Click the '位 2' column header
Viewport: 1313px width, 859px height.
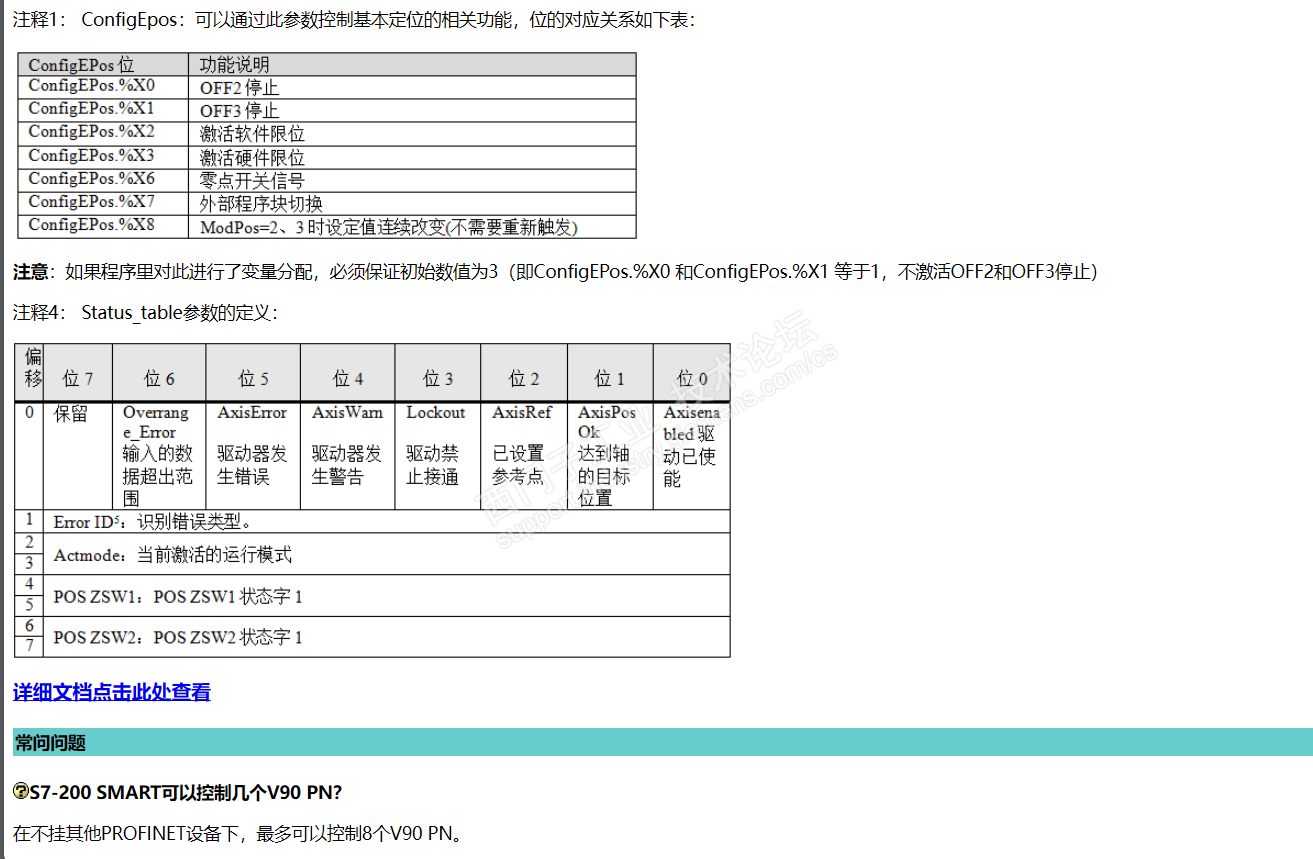[524, 372]
